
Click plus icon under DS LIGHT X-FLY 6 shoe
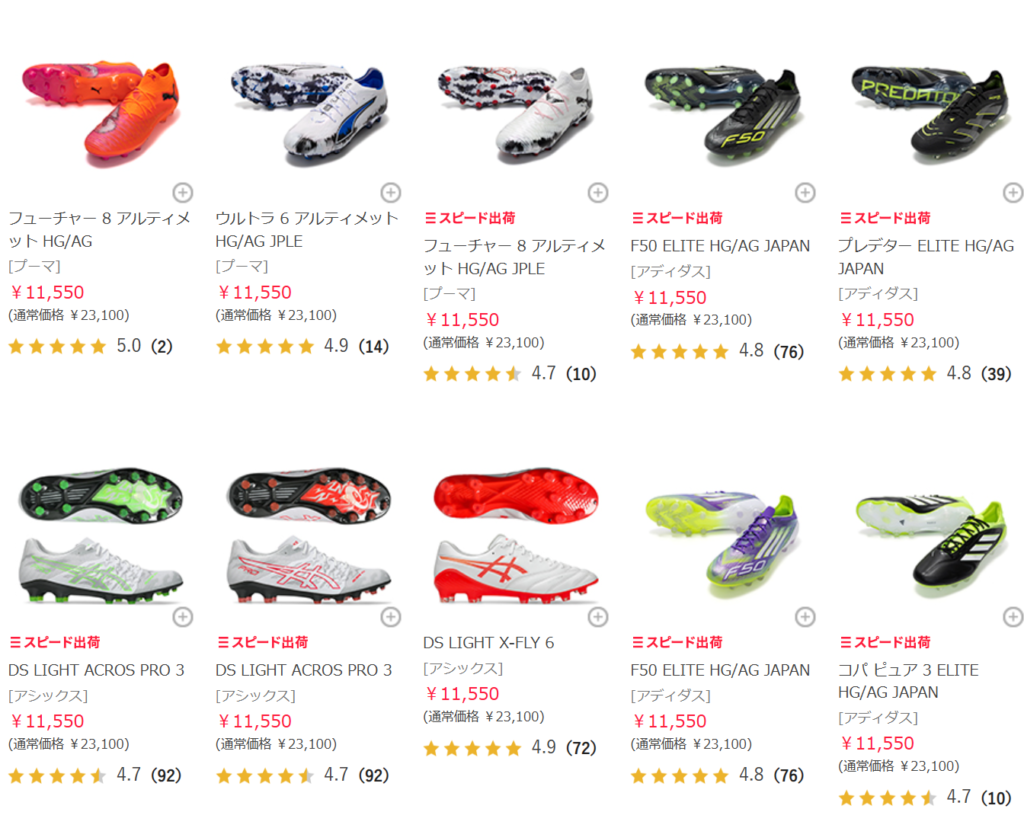tap(598, 616)
